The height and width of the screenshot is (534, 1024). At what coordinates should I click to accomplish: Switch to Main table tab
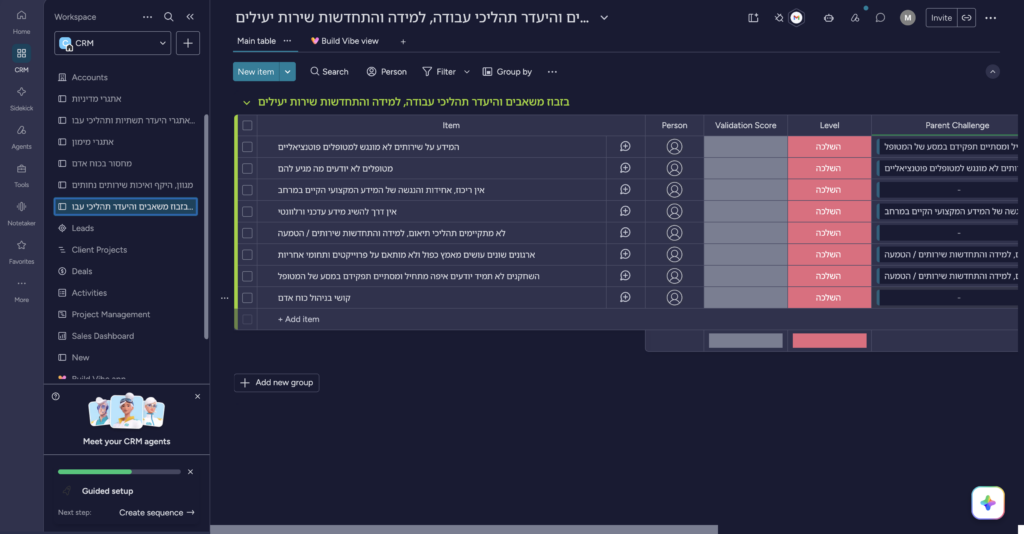[x=256, y=40]
